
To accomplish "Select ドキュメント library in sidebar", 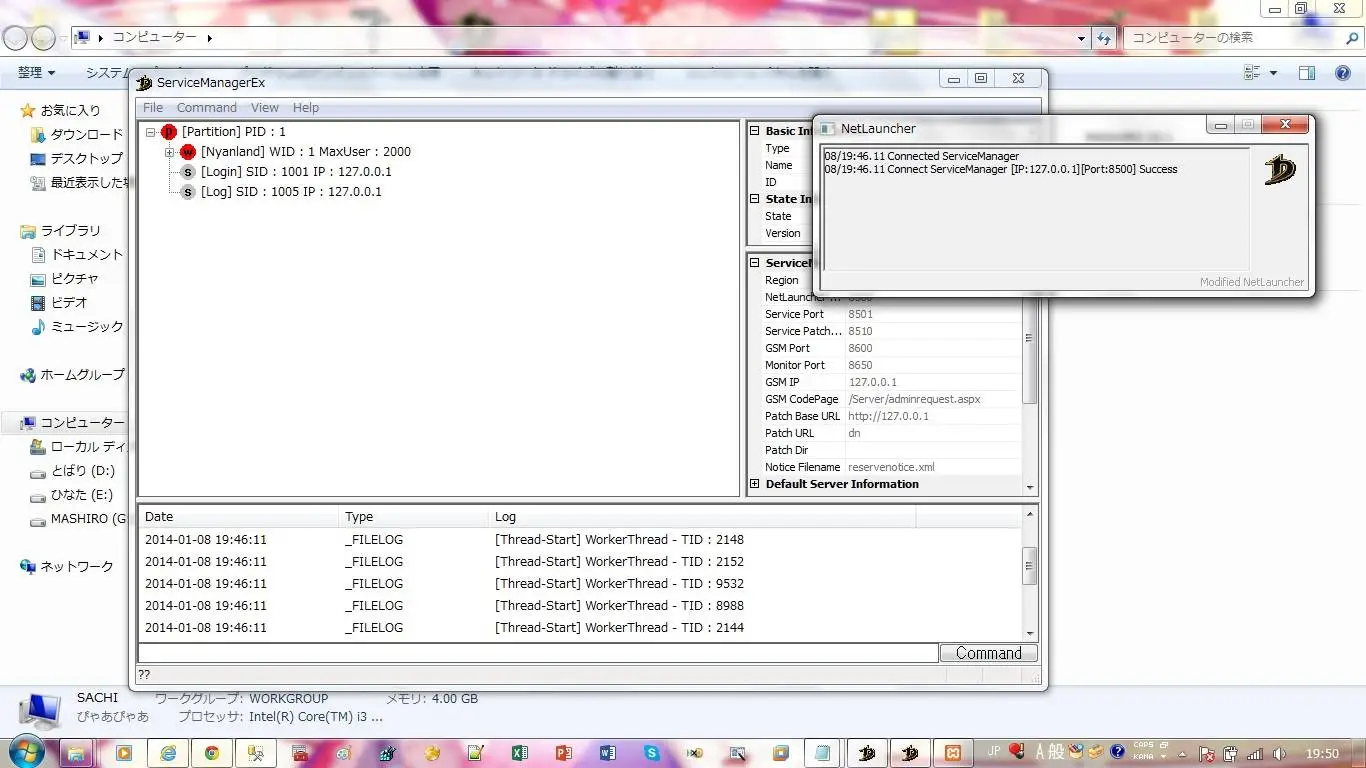I will click(x=76, y=255).
